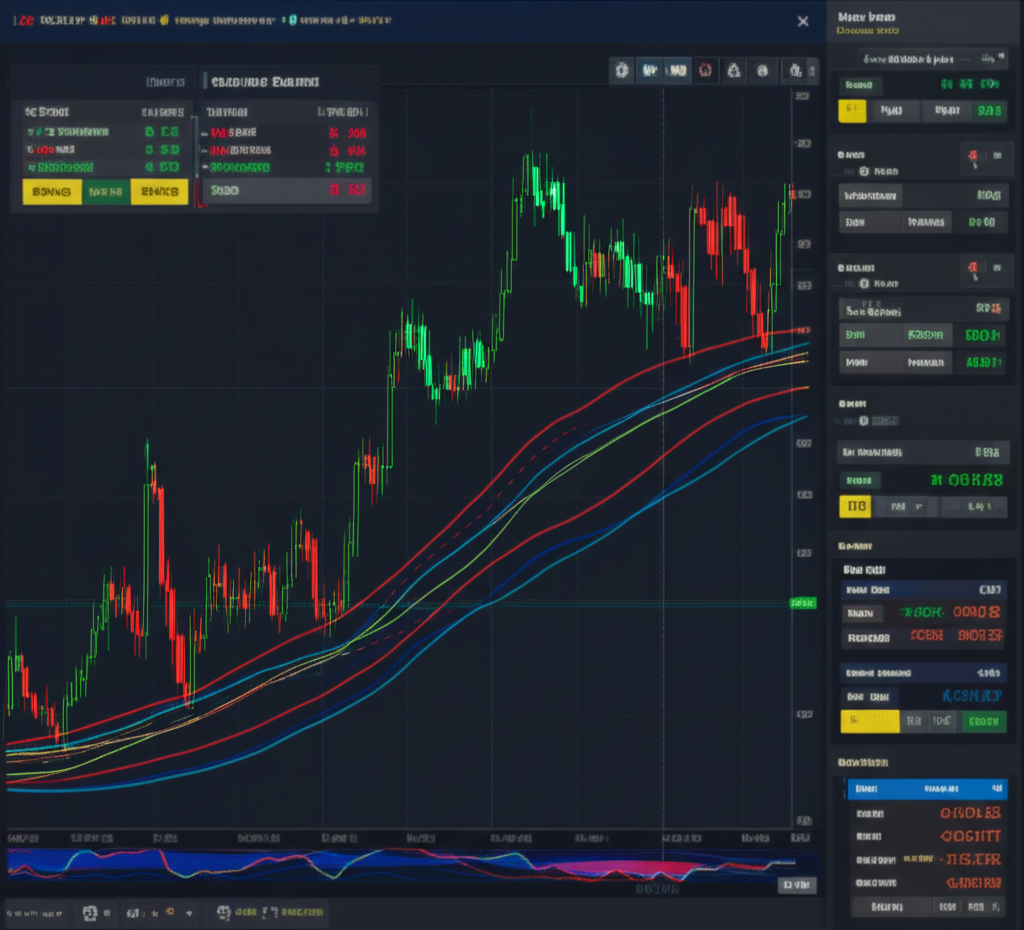The image size is (1024, 930).
Task: Expand the blue highlighted header in the bottom-right list
Action: 926,789
